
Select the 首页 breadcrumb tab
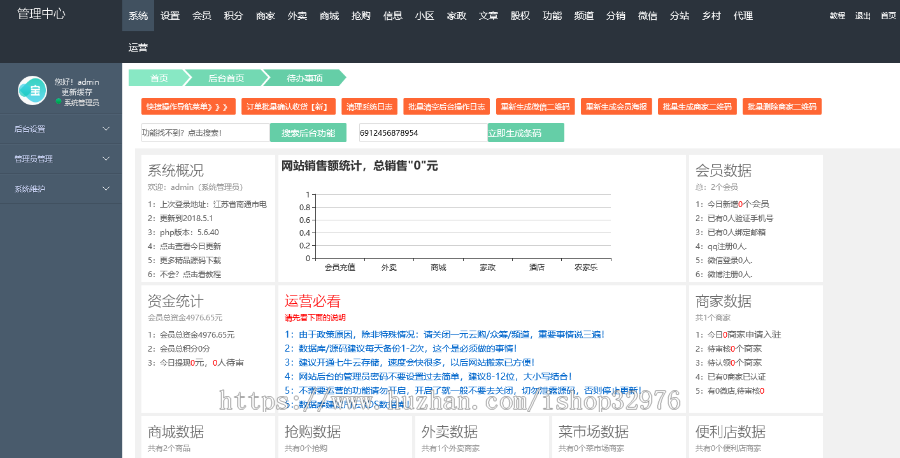158,77
